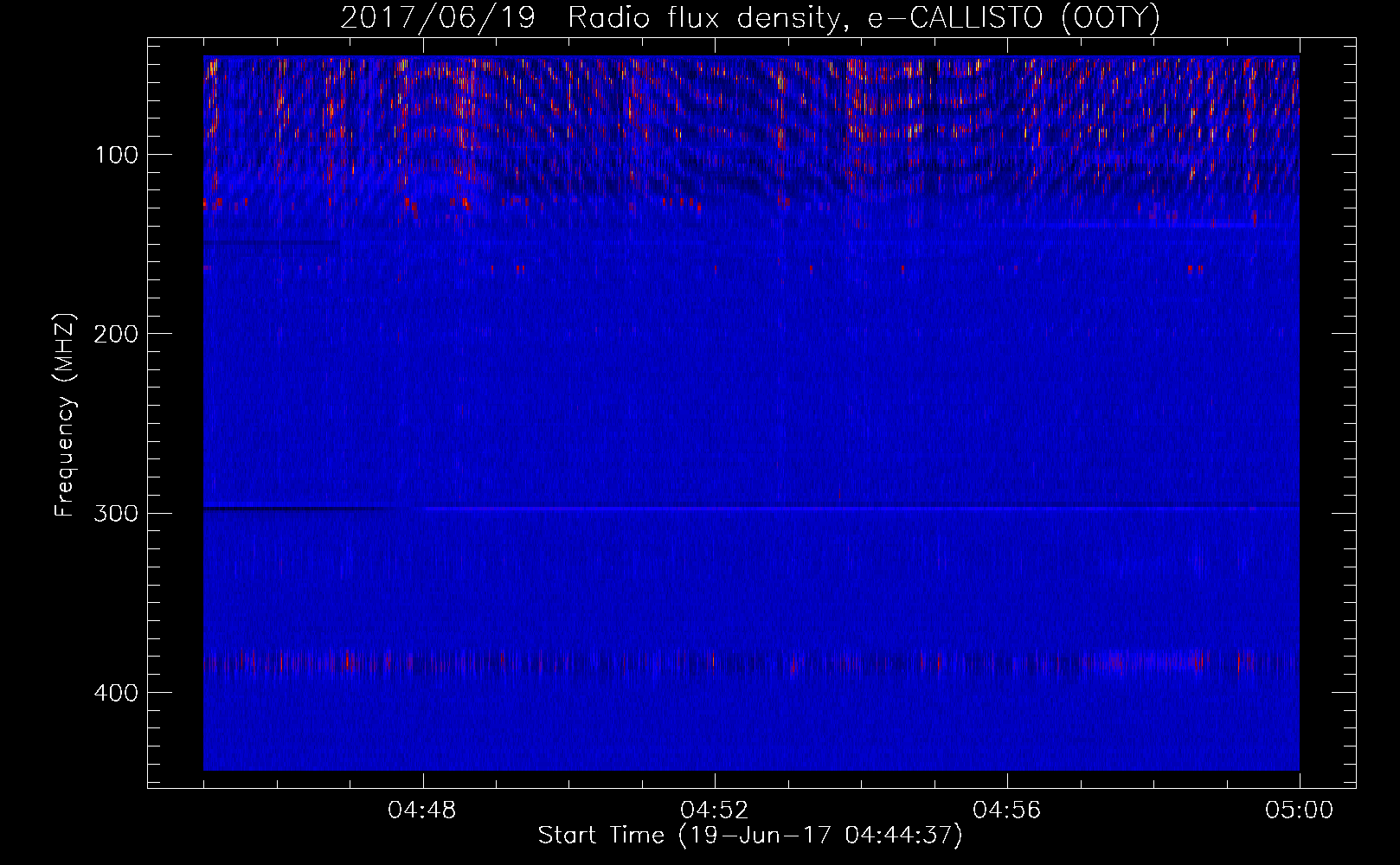This screenshot has width=1400, height=865.
Task: Click the 'Start Time (19-Jun-17 04:44:37)' label
Action: 750,836
